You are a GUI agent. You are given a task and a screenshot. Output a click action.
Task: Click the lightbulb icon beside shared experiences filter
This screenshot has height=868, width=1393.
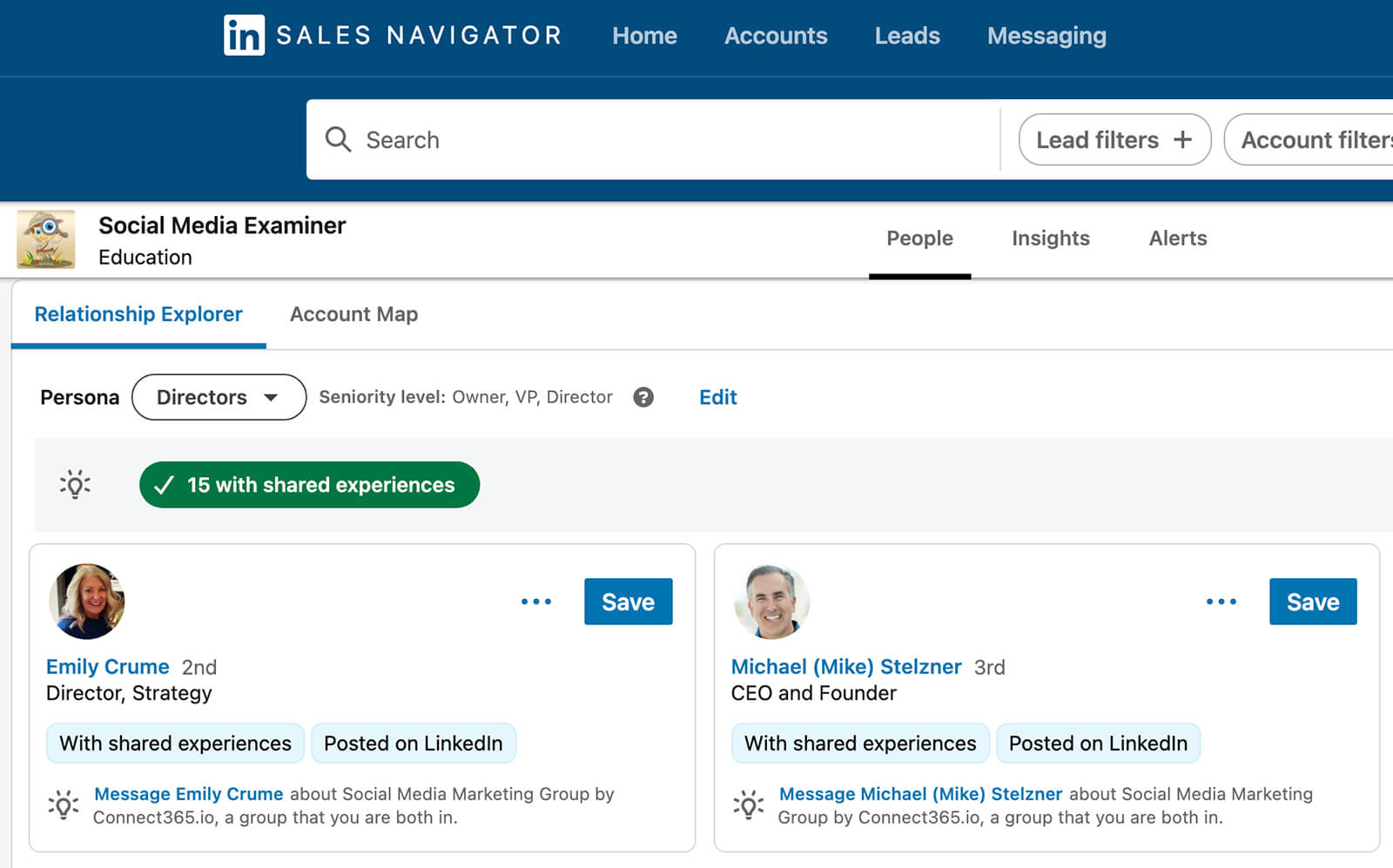[x=75, y=484]
